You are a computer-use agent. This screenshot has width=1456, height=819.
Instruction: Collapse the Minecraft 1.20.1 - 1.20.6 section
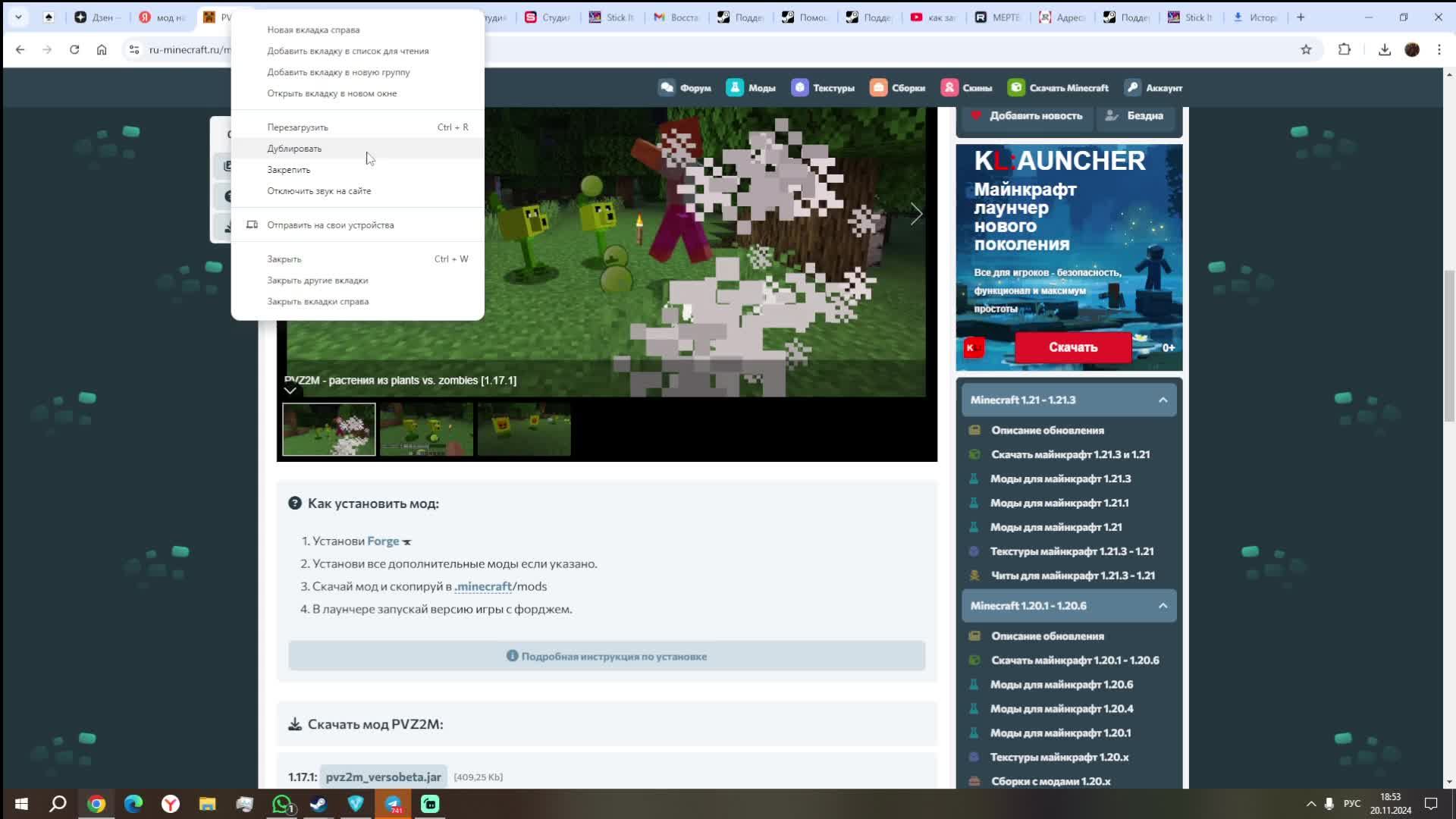[x=1069, y=606]
